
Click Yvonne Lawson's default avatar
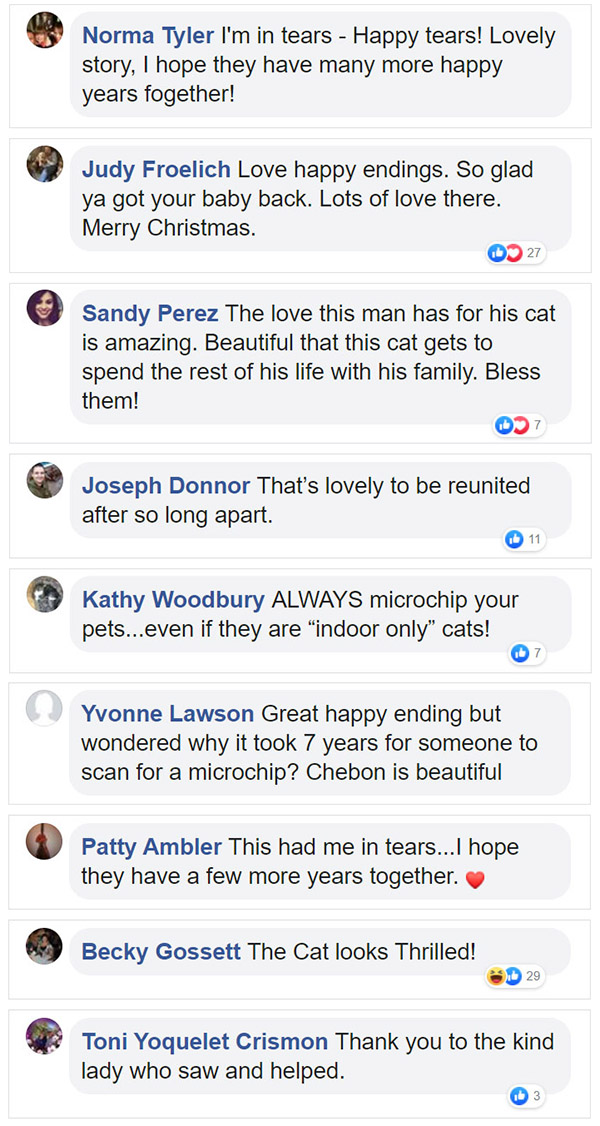(x=44, y=709)
